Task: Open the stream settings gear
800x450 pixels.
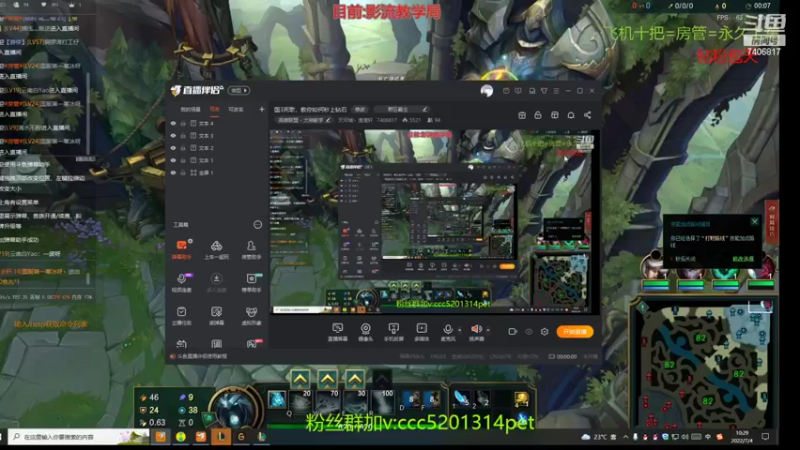Action: pos(544,332)
